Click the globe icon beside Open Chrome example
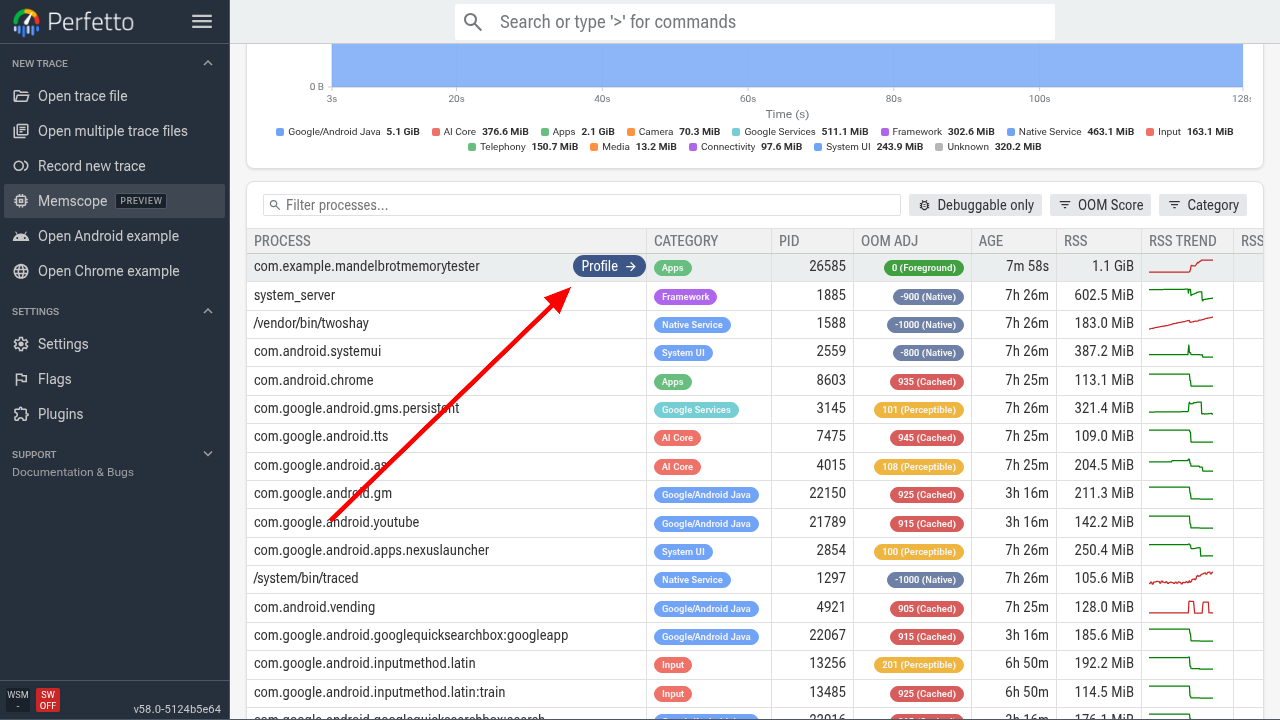The height and width of the screenshot is (720, 1280). [x=20, y=271]
